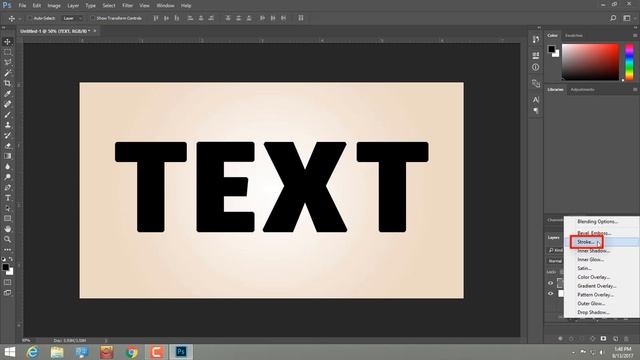This screenshot has width=640, height=360.
Task: Open the History panel icon
Action: (536, 40)
